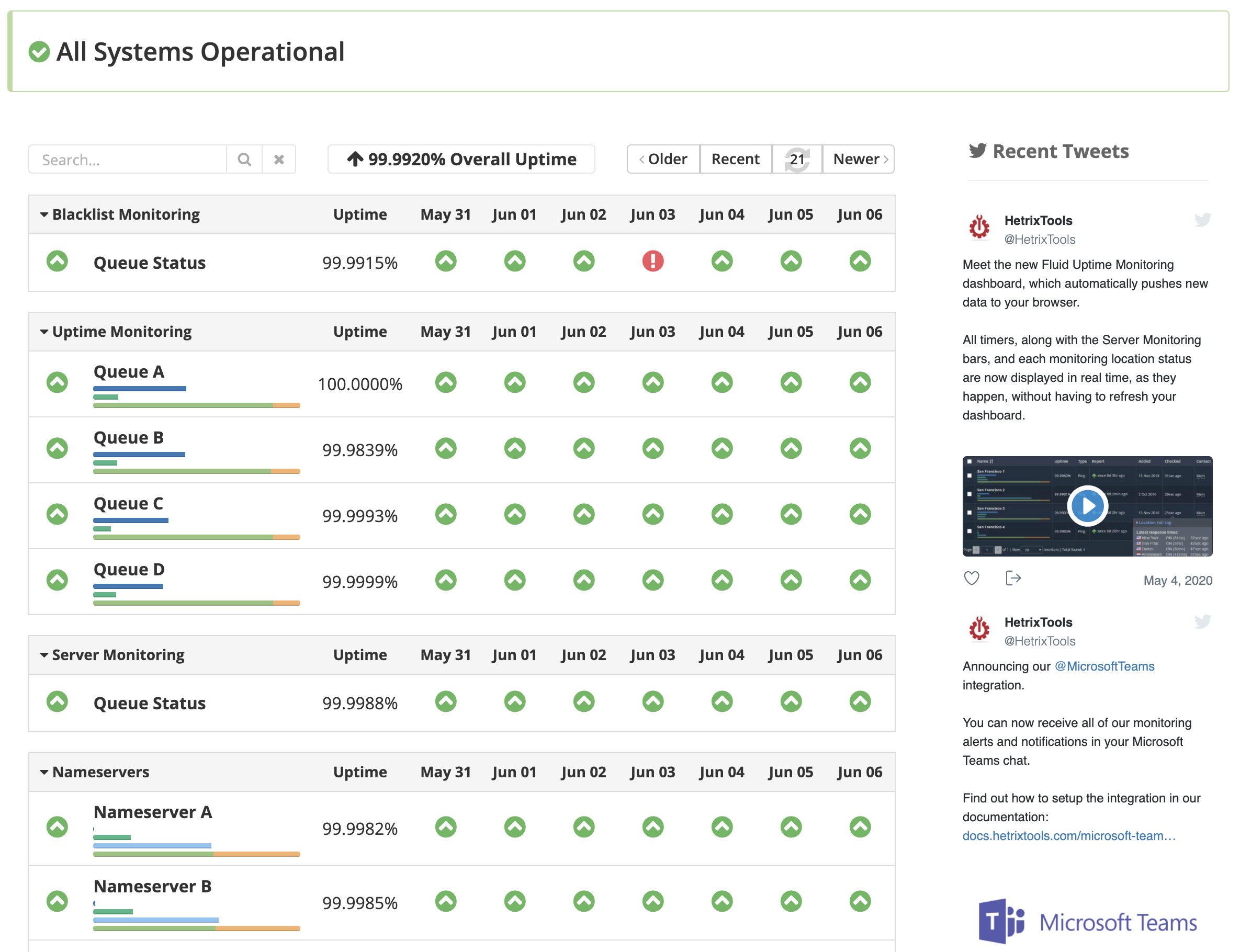Image resolution: width=1240 pixels, height=952 pixels.
Task: Click Twitter bird icon on first tweet
Action: tap(1202, 220)
